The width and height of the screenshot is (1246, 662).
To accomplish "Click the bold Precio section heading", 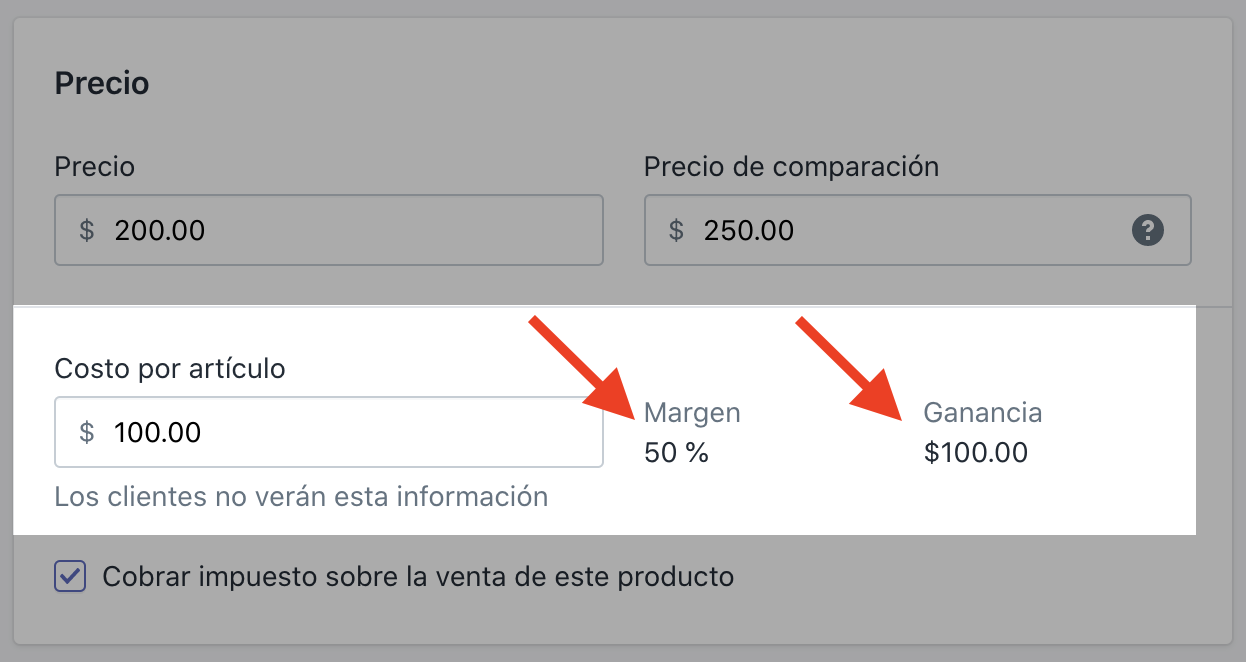I will pos(102,83).
